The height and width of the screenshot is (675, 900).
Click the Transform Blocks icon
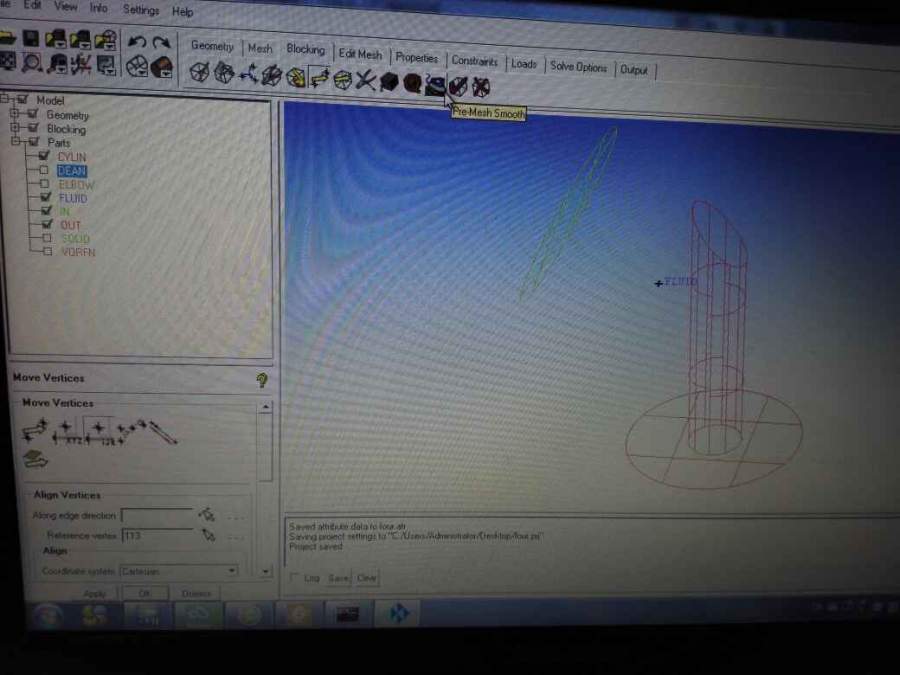(343, 79)
